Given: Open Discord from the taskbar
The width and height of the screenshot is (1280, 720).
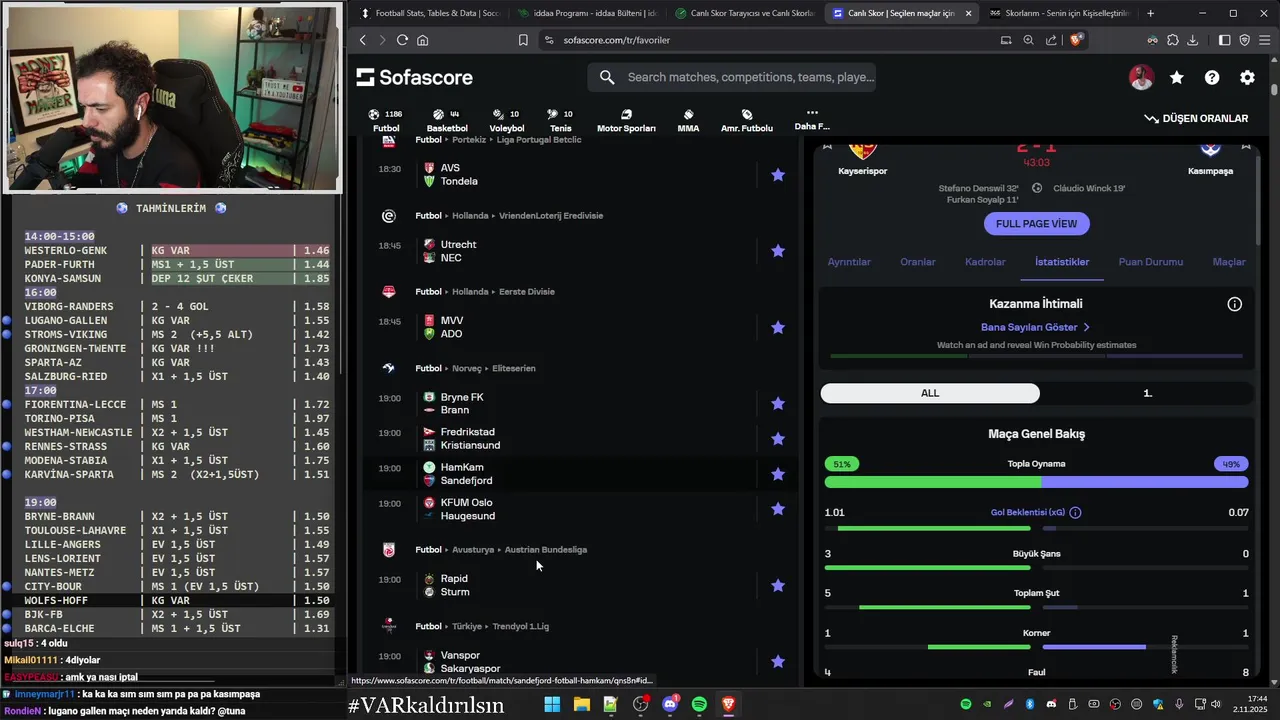Looking at the screenshot, I should click(670, 705).
